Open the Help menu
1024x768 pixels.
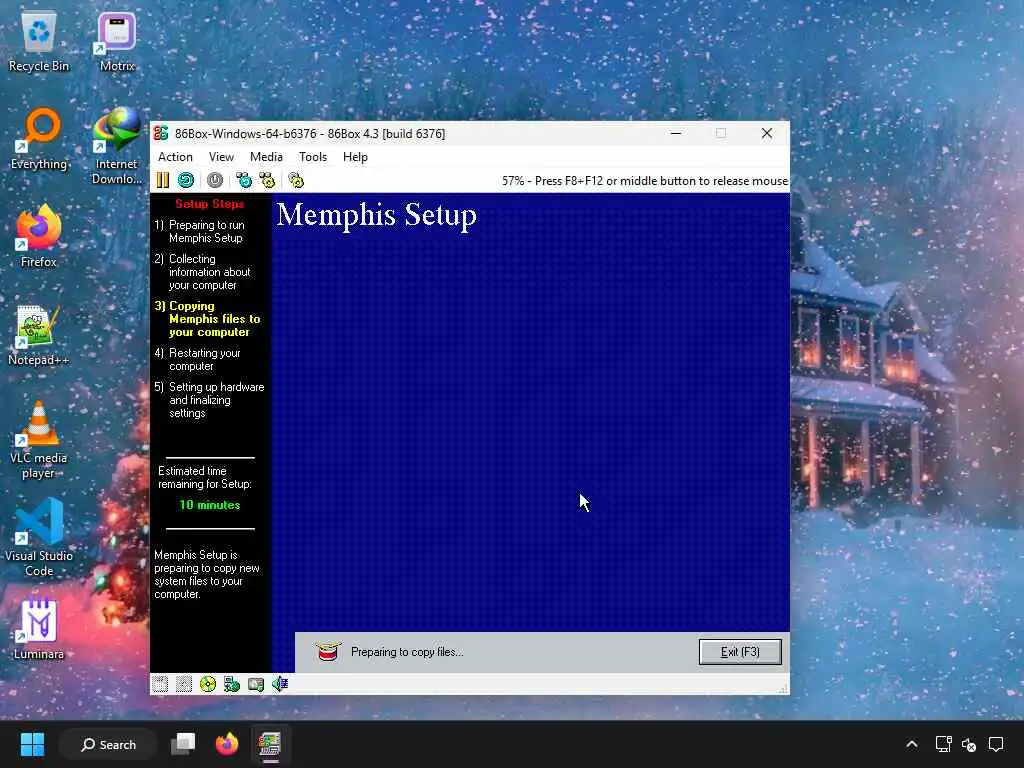(x=355, y=157)
